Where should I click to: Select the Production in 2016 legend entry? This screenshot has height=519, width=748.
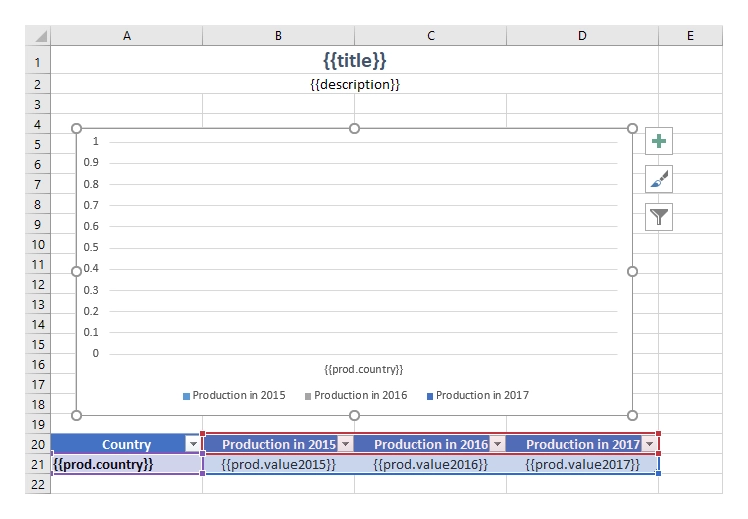click(356, 395)
